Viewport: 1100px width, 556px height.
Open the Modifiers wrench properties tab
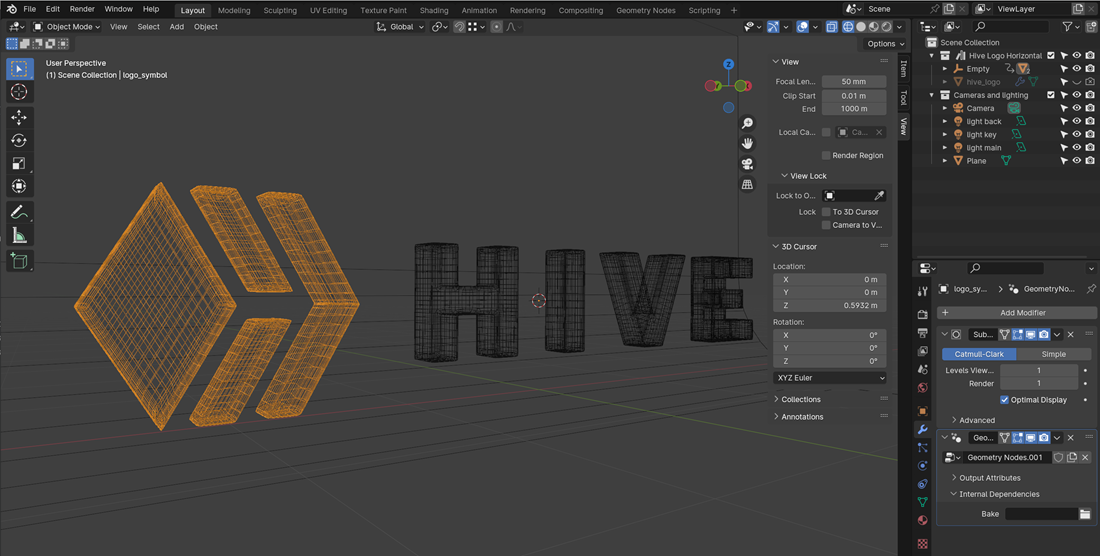pos(923,429)
